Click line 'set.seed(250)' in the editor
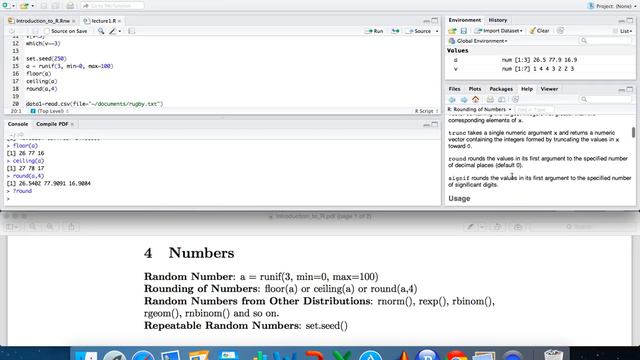 coord(46,59)
